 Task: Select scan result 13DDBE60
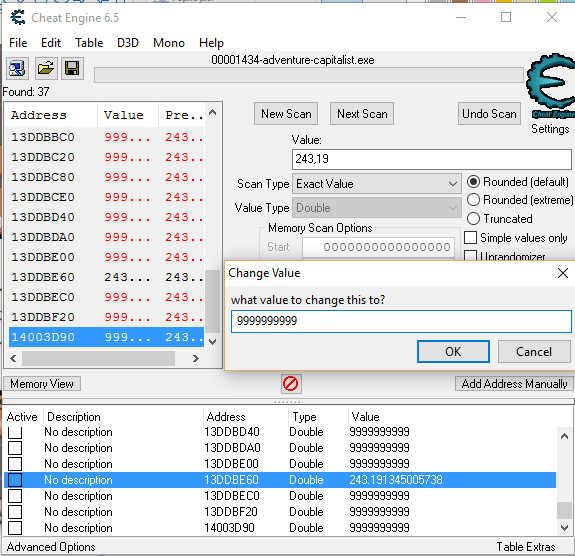coord(106,277)
